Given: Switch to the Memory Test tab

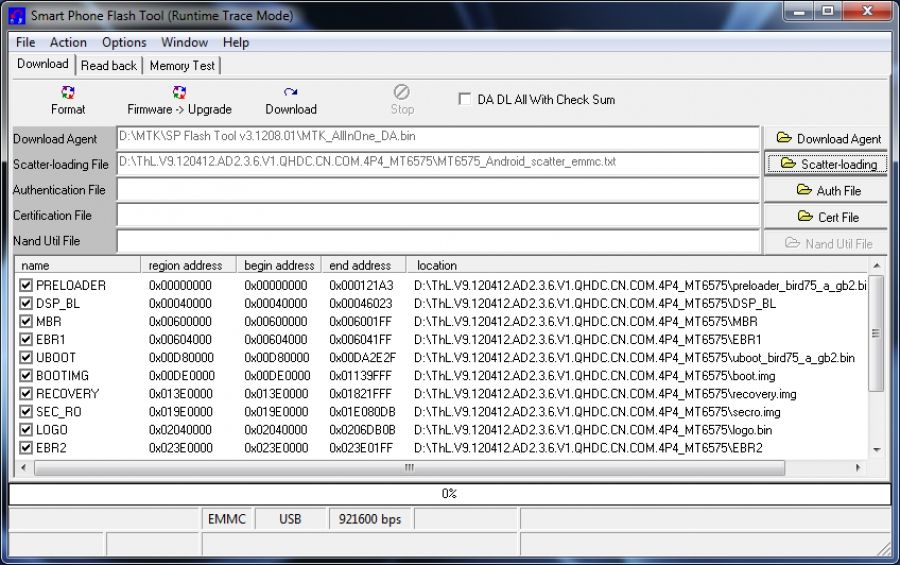Looking at the screenshot, I should (x=182, y=66).
